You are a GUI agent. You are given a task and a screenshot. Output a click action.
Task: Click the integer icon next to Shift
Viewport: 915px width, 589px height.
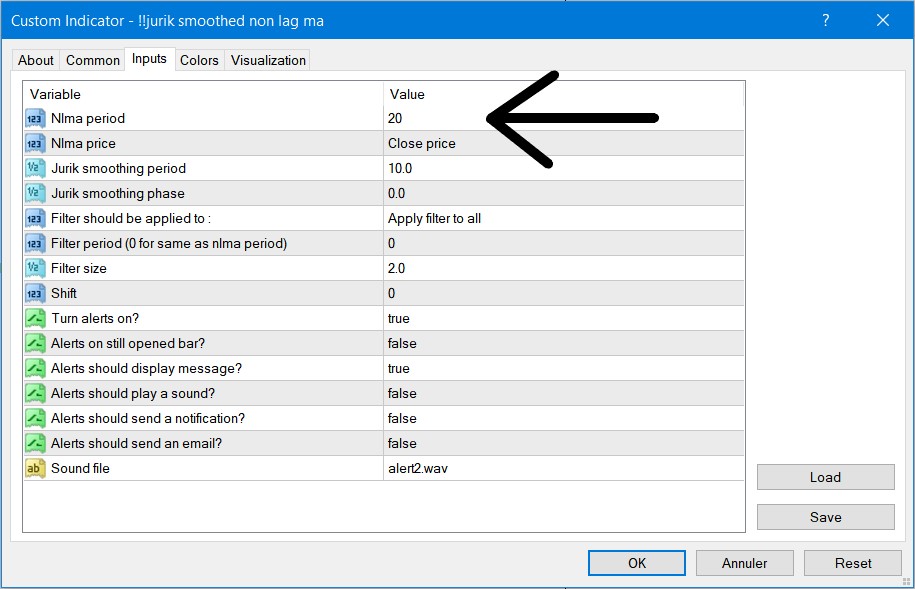pos(35,293)
